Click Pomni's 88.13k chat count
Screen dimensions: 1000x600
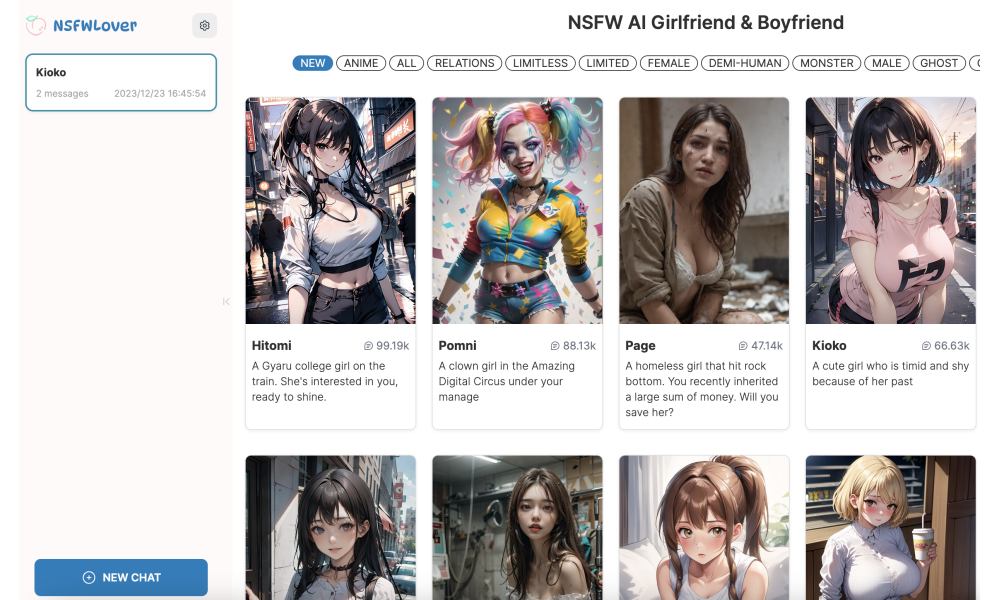tap(579, 346)
